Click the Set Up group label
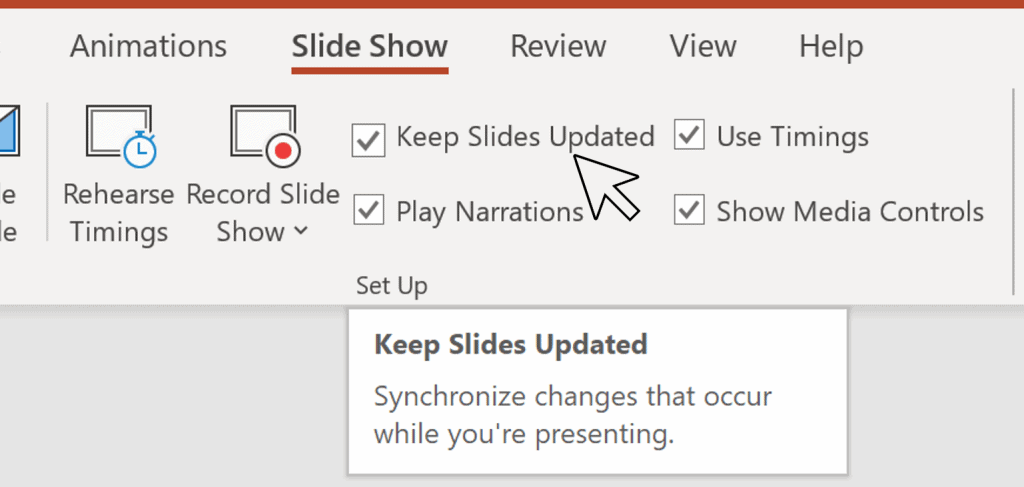 [x=391, y=285]
